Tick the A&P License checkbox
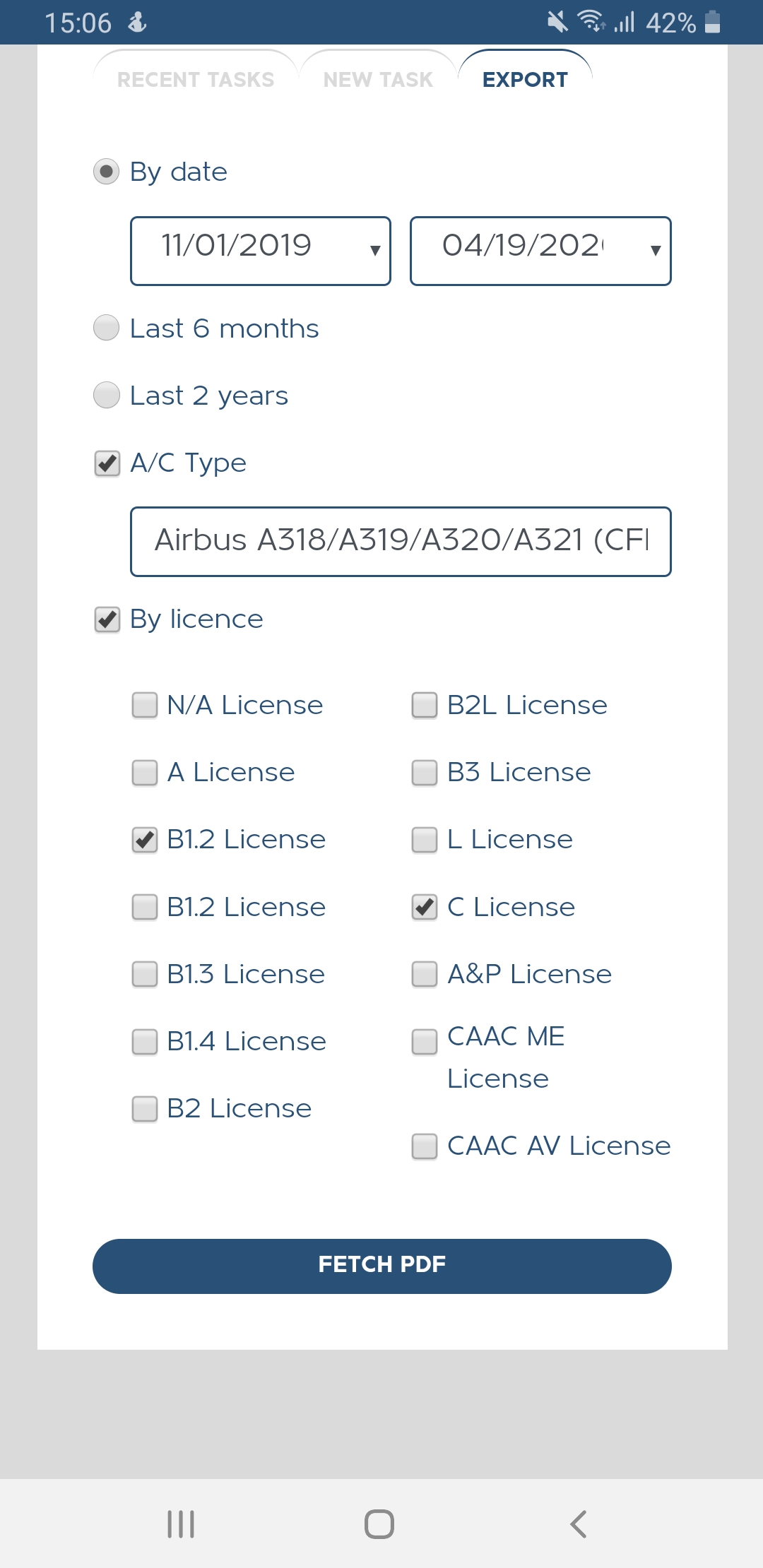 (x=425, y=974)
